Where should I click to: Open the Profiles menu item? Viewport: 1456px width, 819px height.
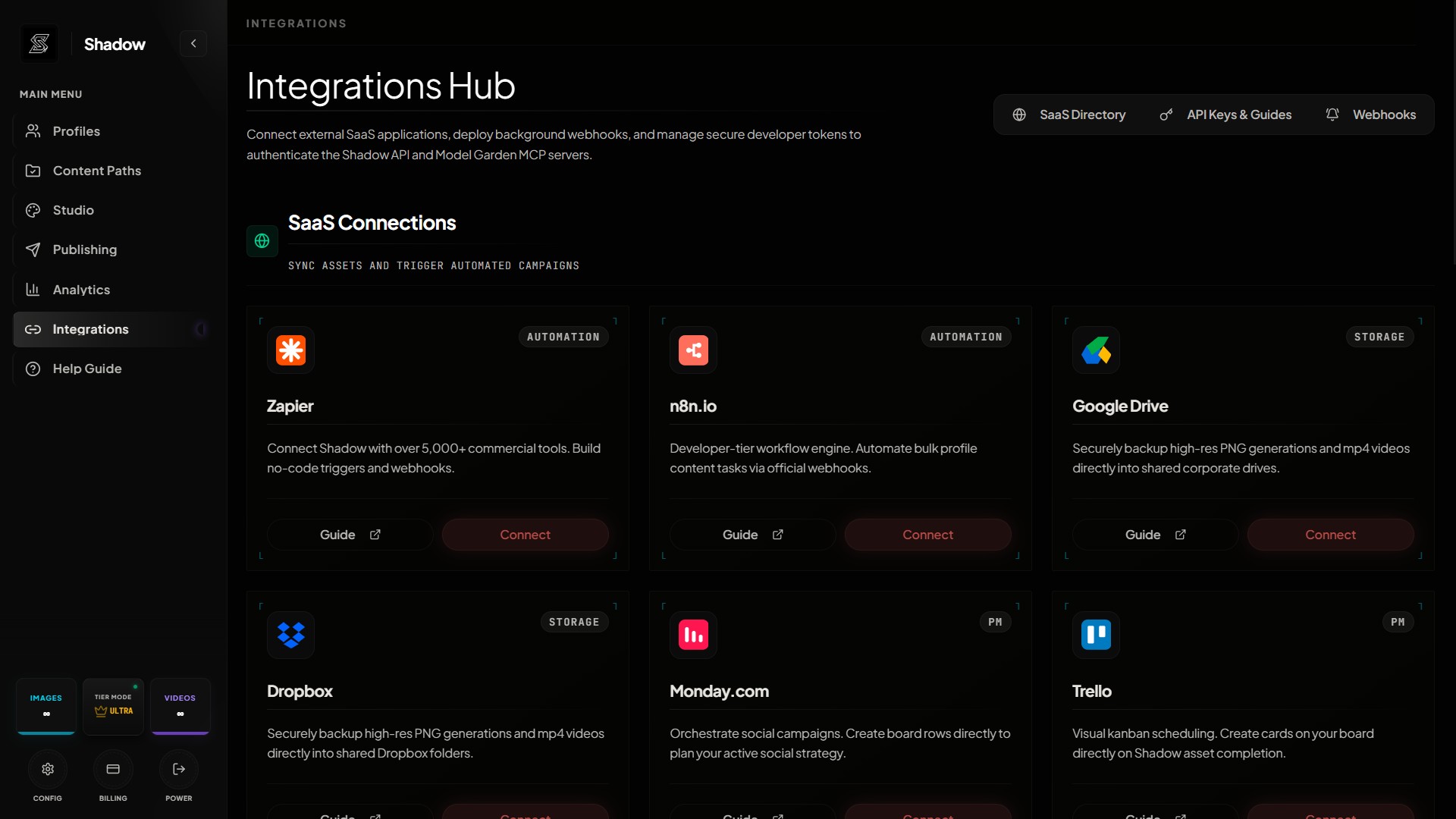click(x=111, y=131)
